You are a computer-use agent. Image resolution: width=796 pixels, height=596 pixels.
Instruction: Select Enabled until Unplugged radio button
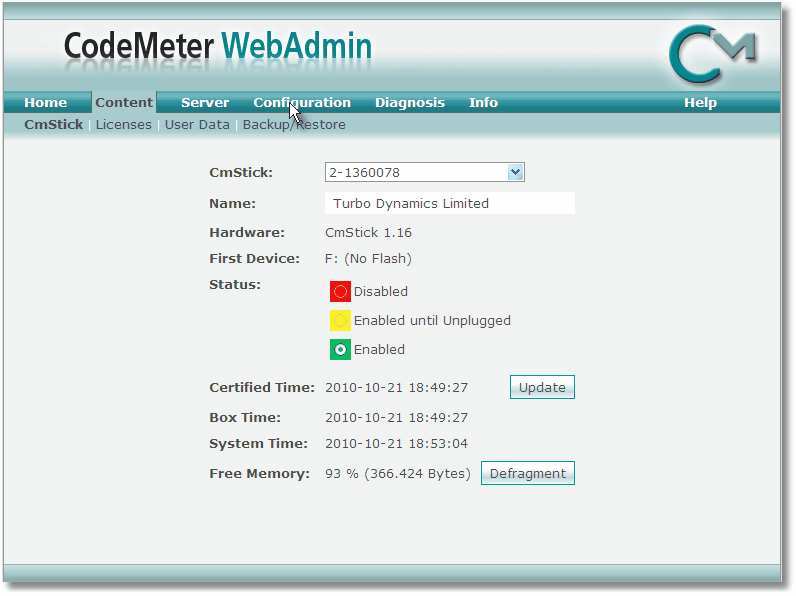[340, 320]
